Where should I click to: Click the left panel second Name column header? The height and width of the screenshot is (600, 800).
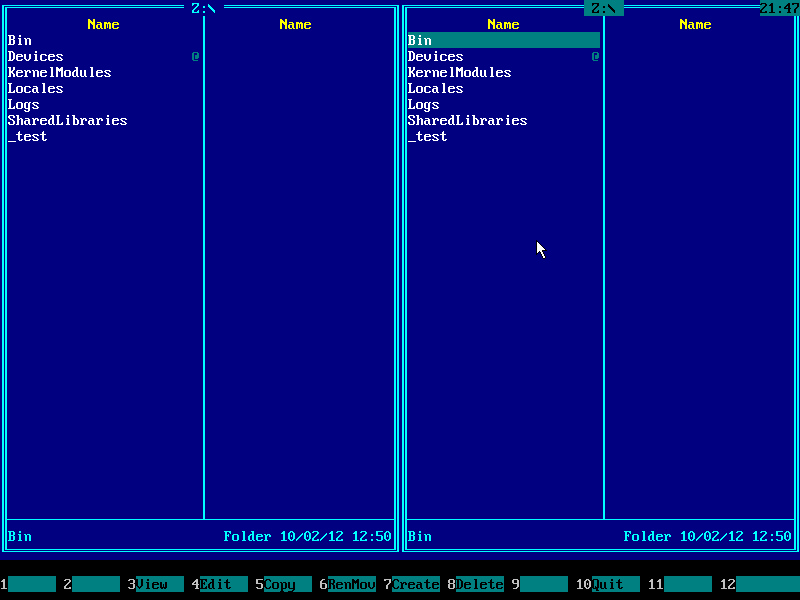coord(295,24)
